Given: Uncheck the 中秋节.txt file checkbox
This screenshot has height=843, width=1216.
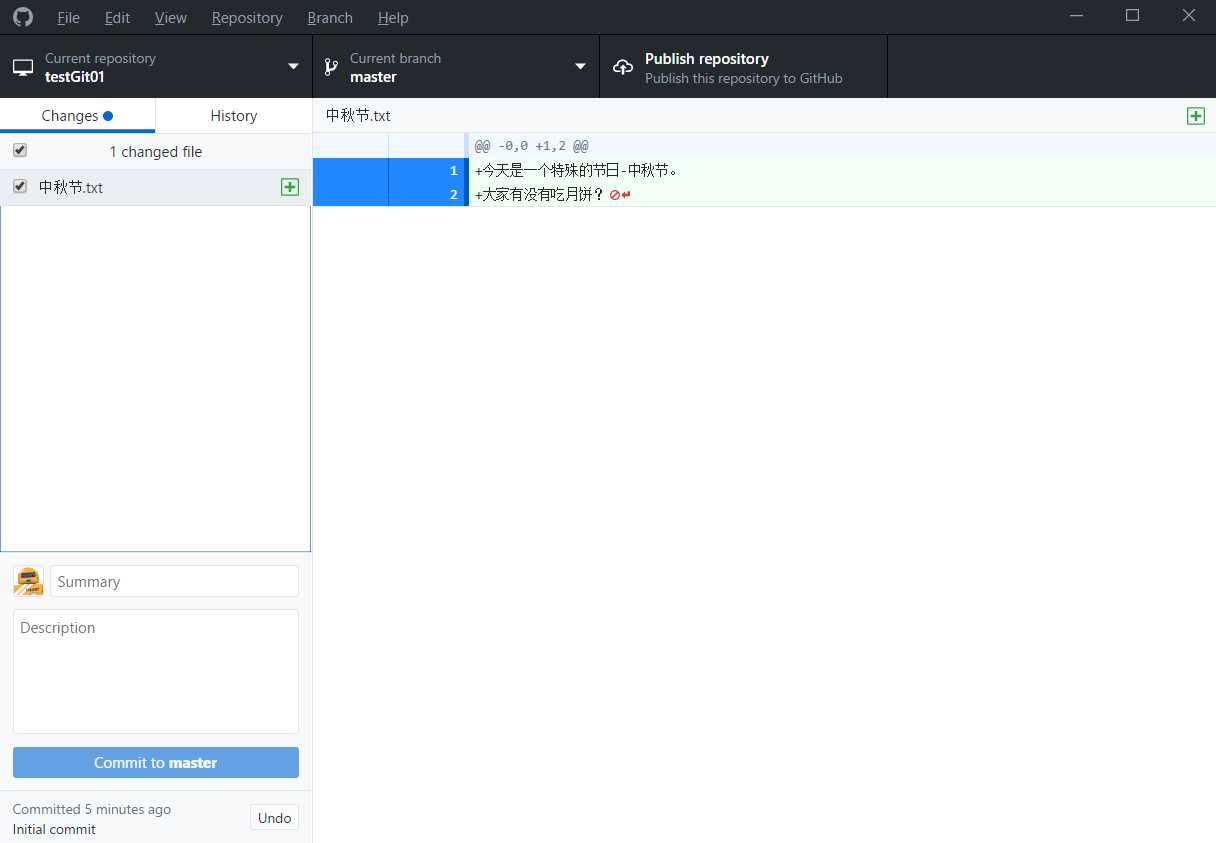Looking at the screenshot, I should [x=20, y=187].
